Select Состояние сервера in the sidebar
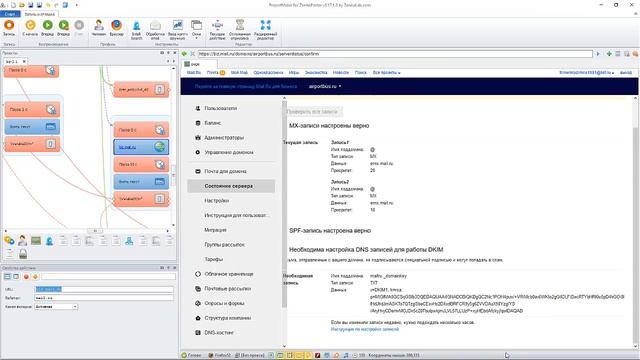Image resolution: width=640 pixels, height=360 pixels. [x=231, y=186]
